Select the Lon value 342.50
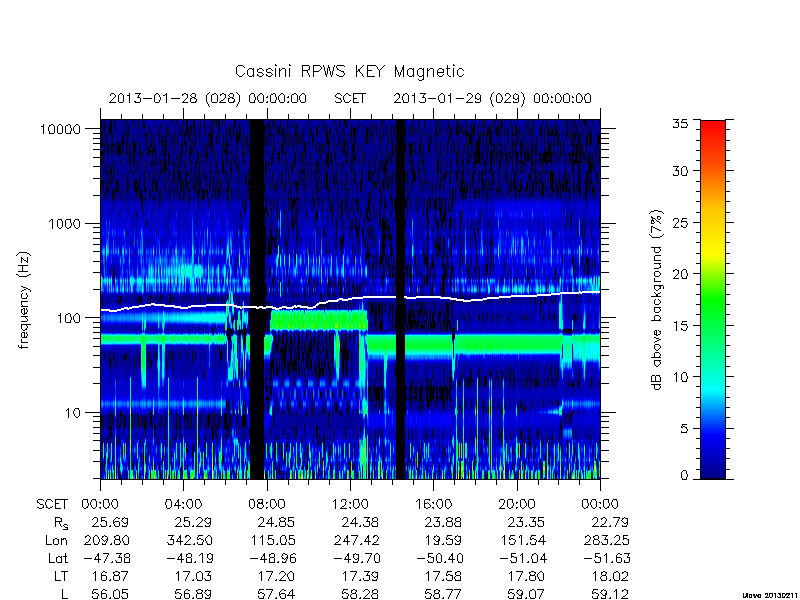This screenshot has height=600, width=800. point(189,540)
